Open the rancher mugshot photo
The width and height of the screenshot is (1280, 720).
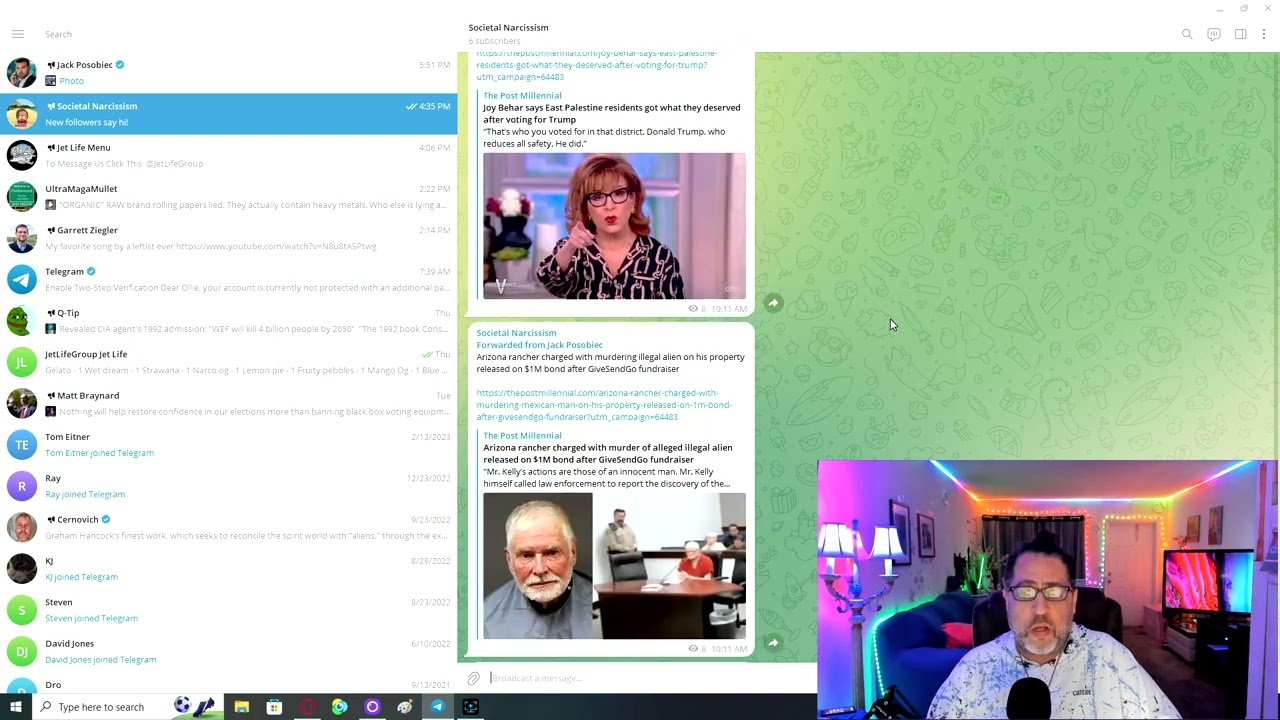point(538,566)
